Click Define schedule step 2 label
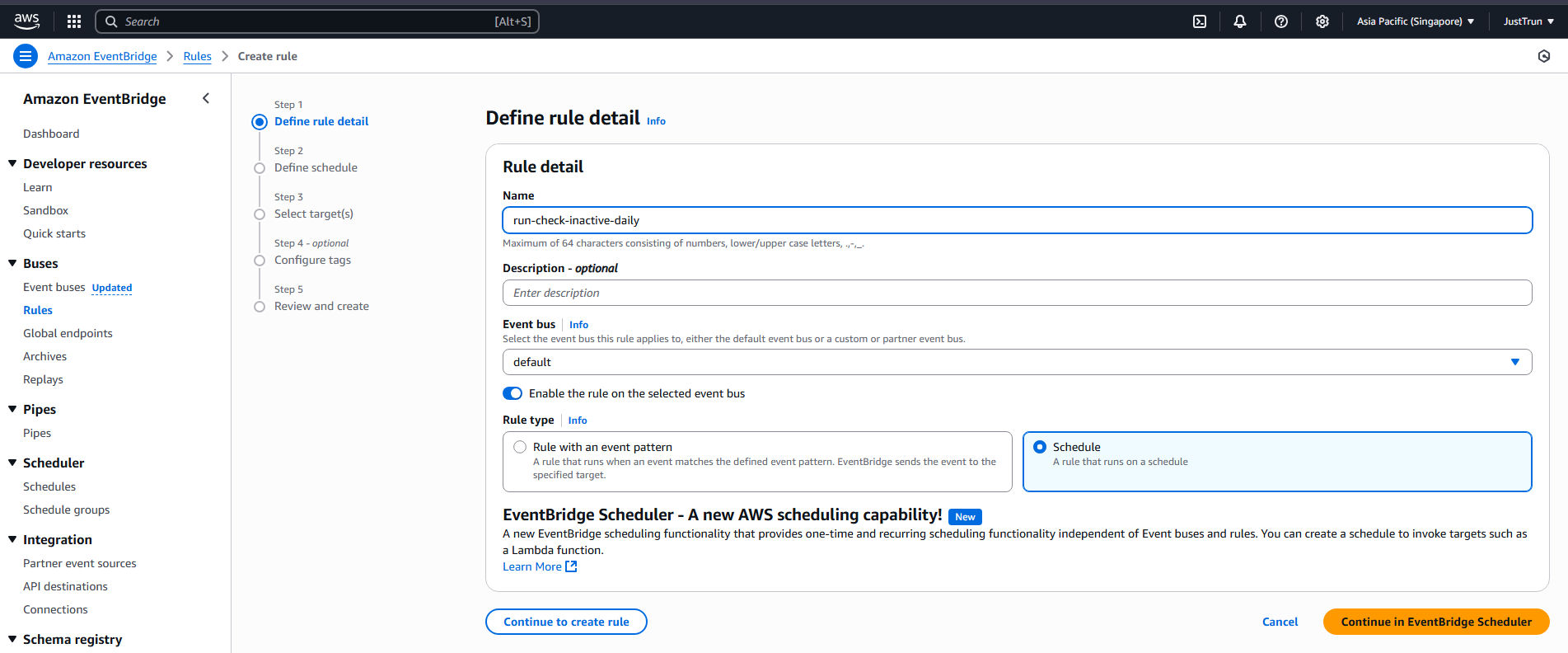This screenshot has height=653, width=1568. (x=316, y=167)
